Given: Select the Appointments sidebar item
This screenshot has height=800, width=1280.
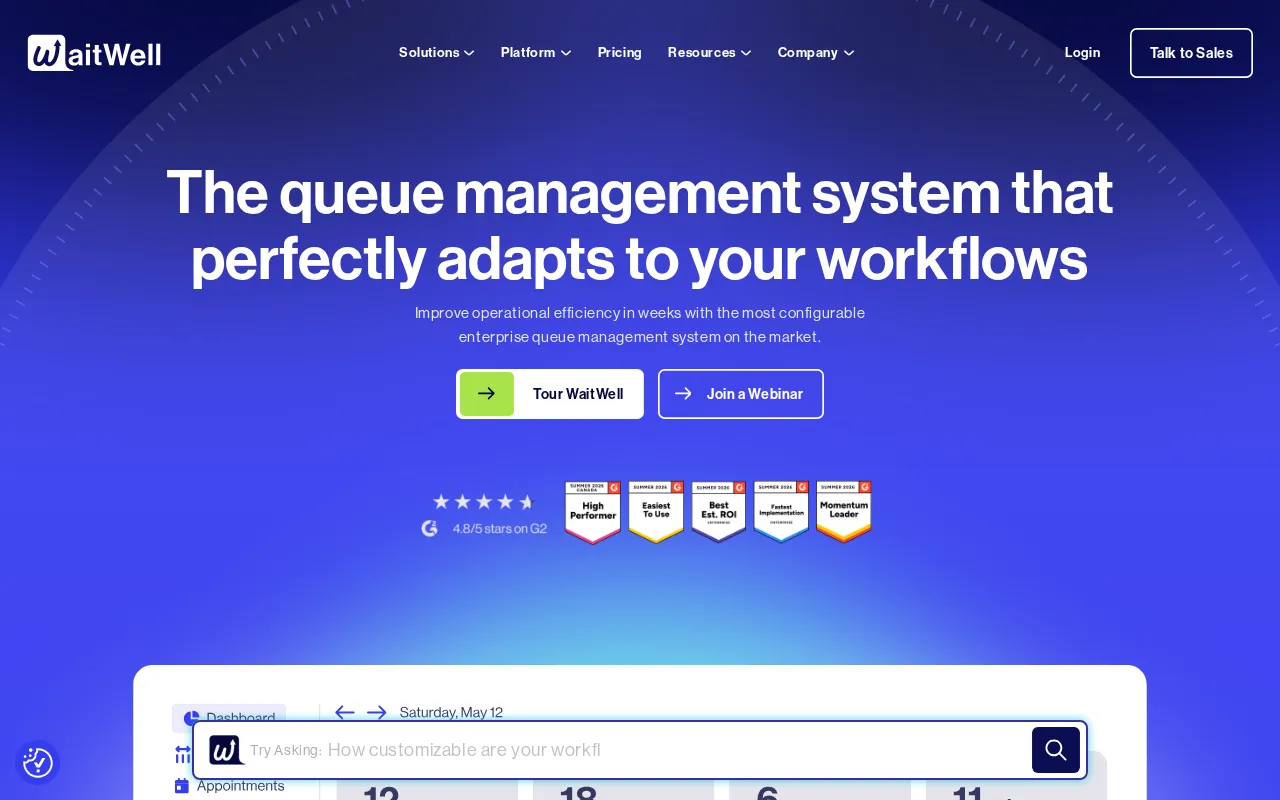Looking at the screenshot, I should (229, 786).
